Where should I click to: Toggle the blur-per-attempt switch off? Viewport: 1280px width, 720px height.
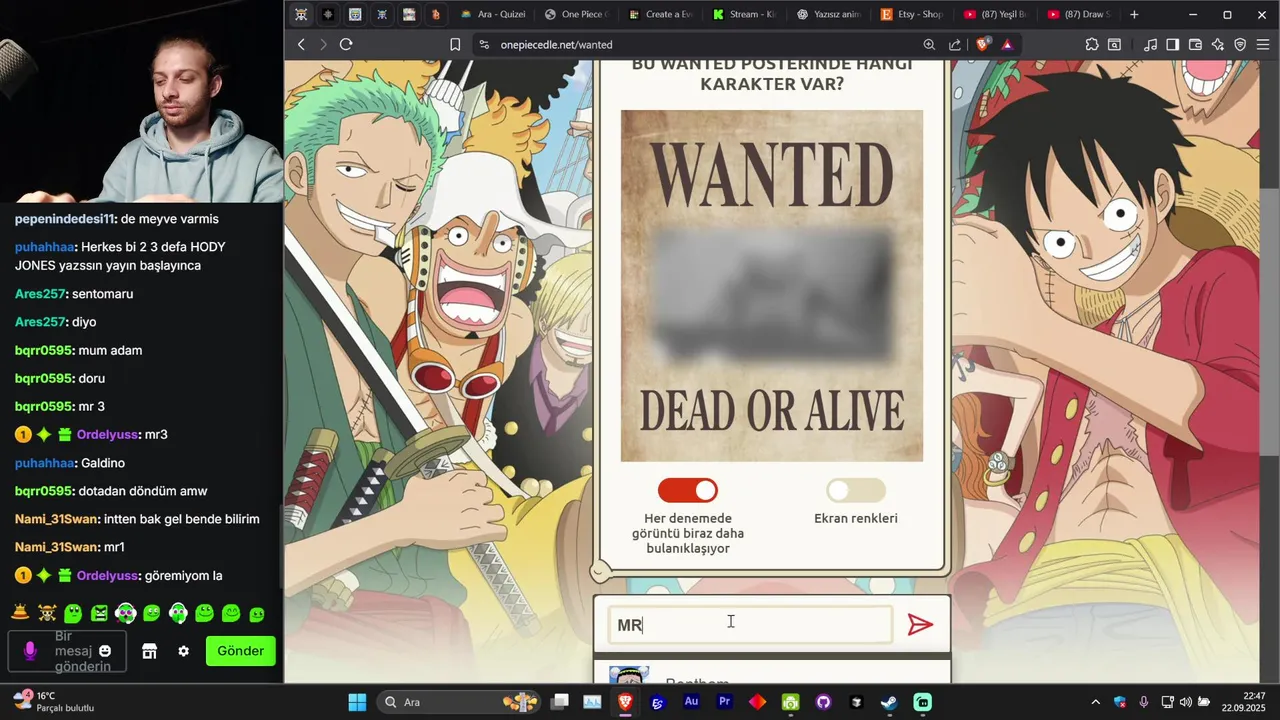(688, 490)
